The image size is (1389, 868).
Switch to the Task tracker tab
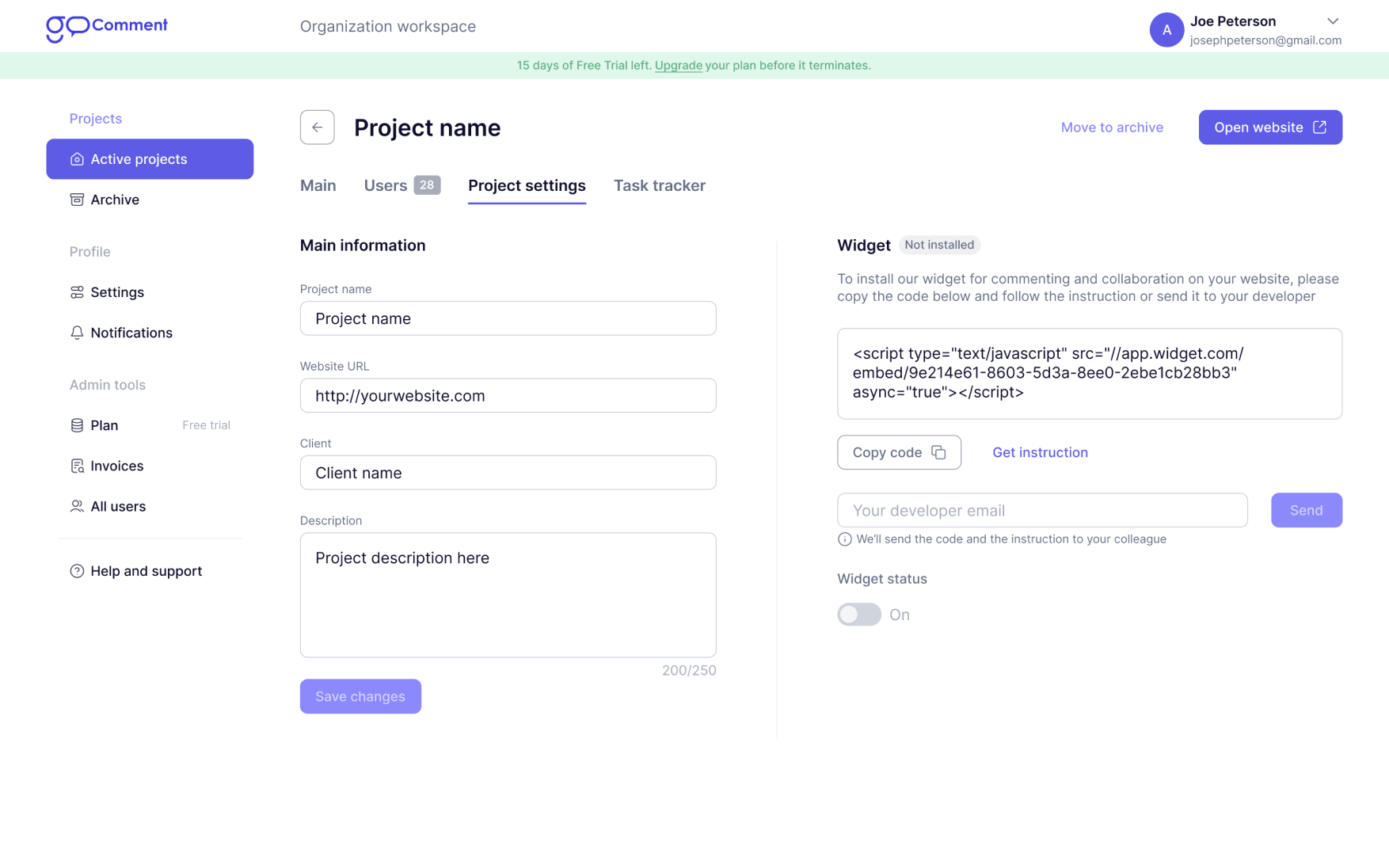659,185
